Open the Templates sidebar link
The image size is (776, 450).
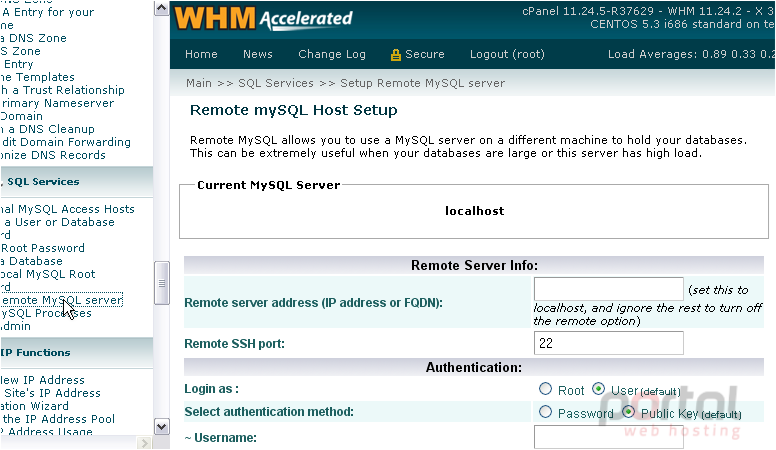[x=38, y=77]
